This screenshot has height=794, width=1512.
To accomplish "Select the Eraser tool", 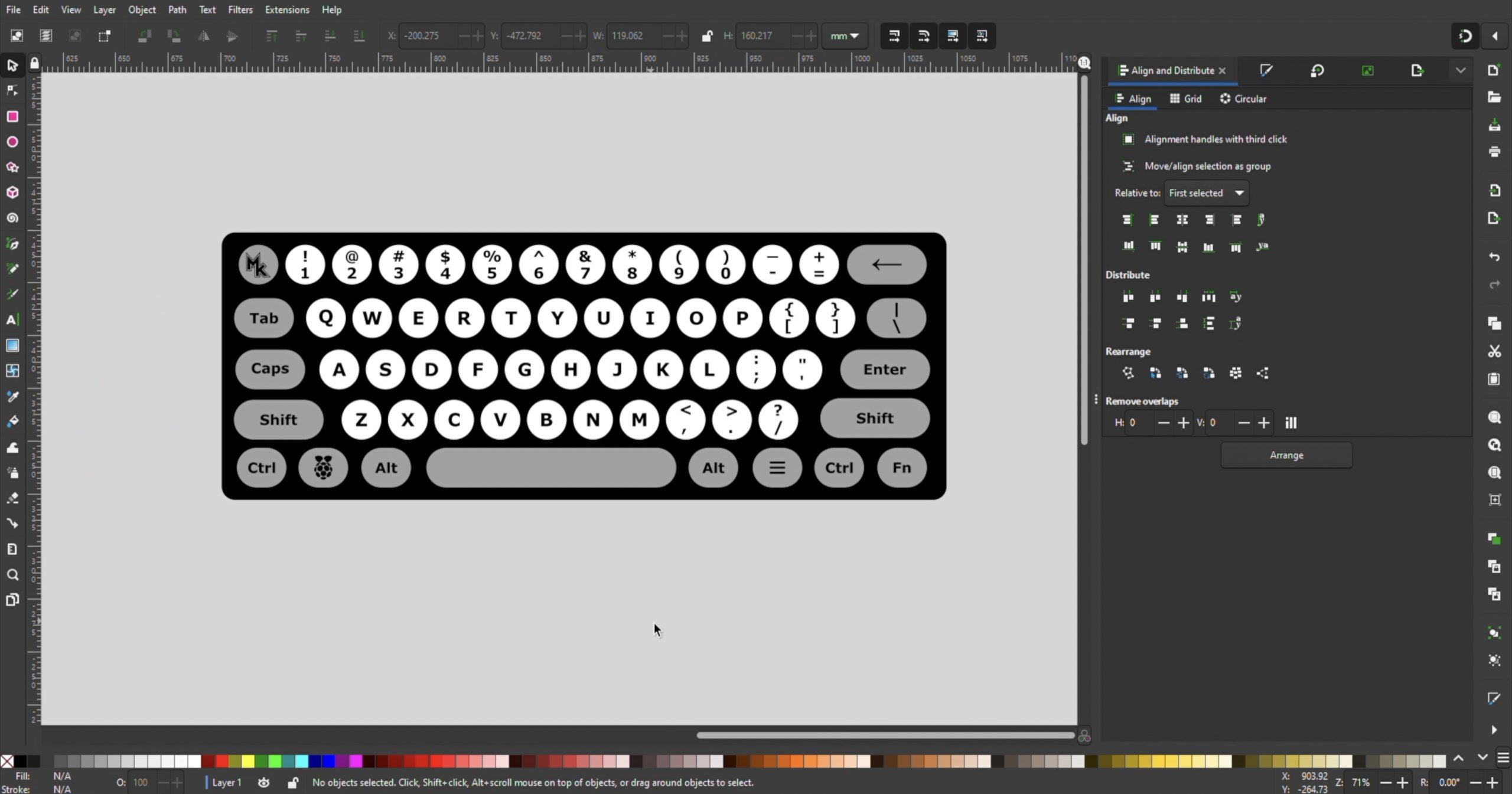I will pos(12,498).
